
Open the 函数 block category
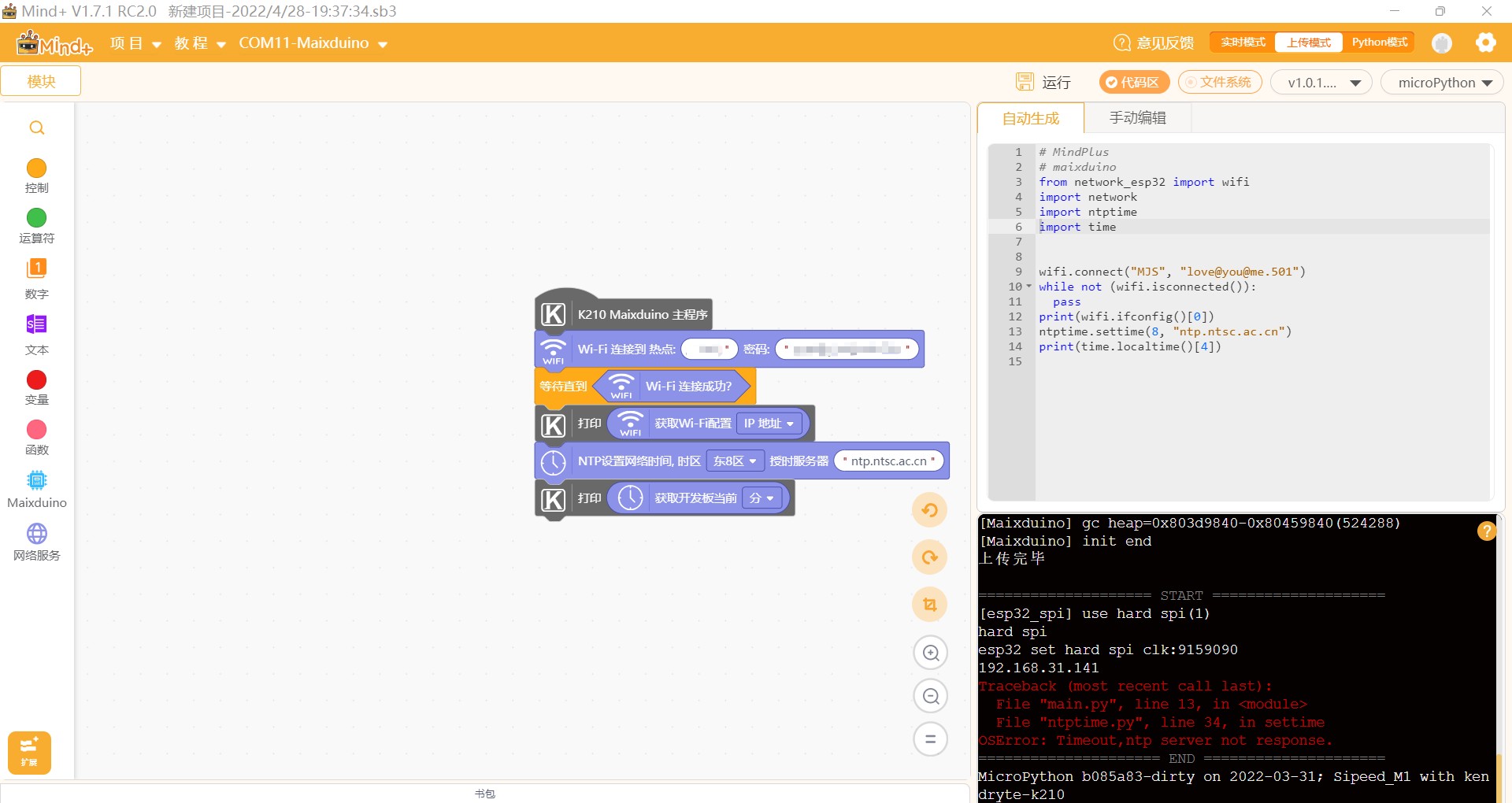coord(36,439)
